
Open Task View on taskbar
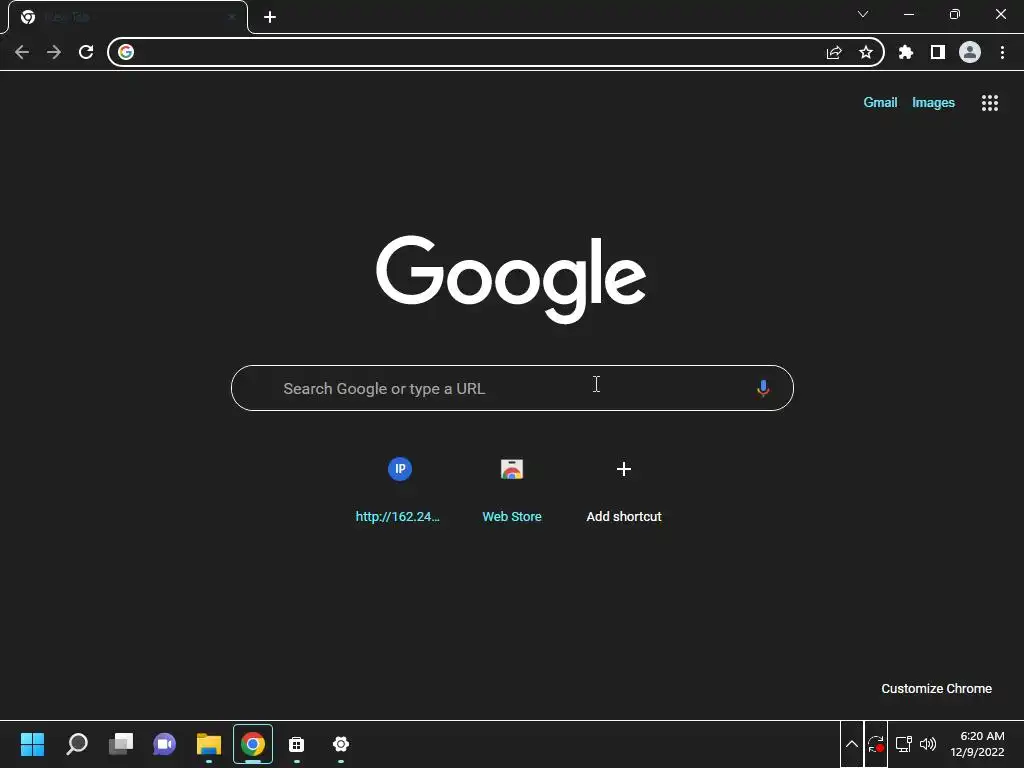pyautogui.click(x=121, y=744)
